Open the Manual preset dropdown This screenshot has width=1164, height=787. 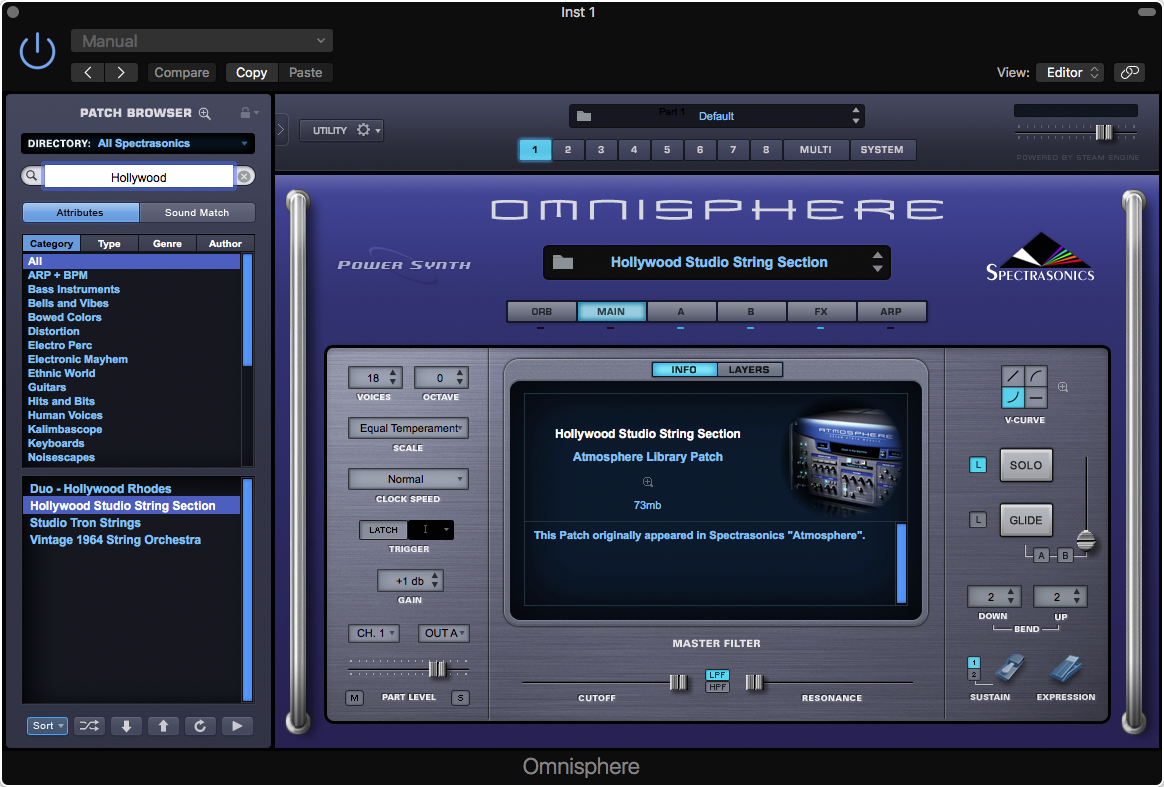tap(202, 41)
